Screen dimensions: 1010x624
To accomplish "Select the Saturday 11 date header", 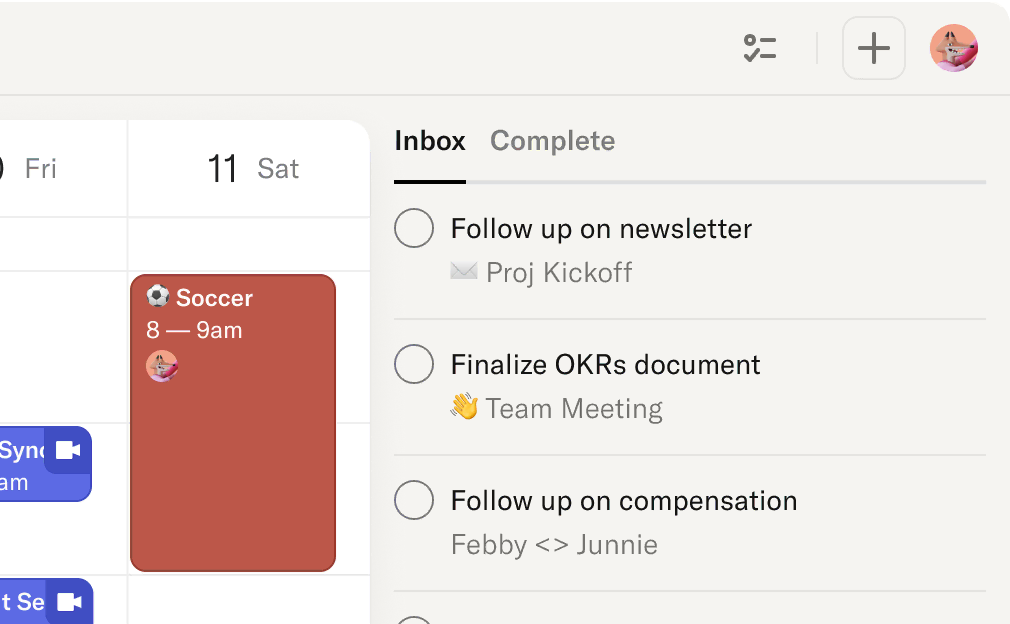I will pos(252,168).
